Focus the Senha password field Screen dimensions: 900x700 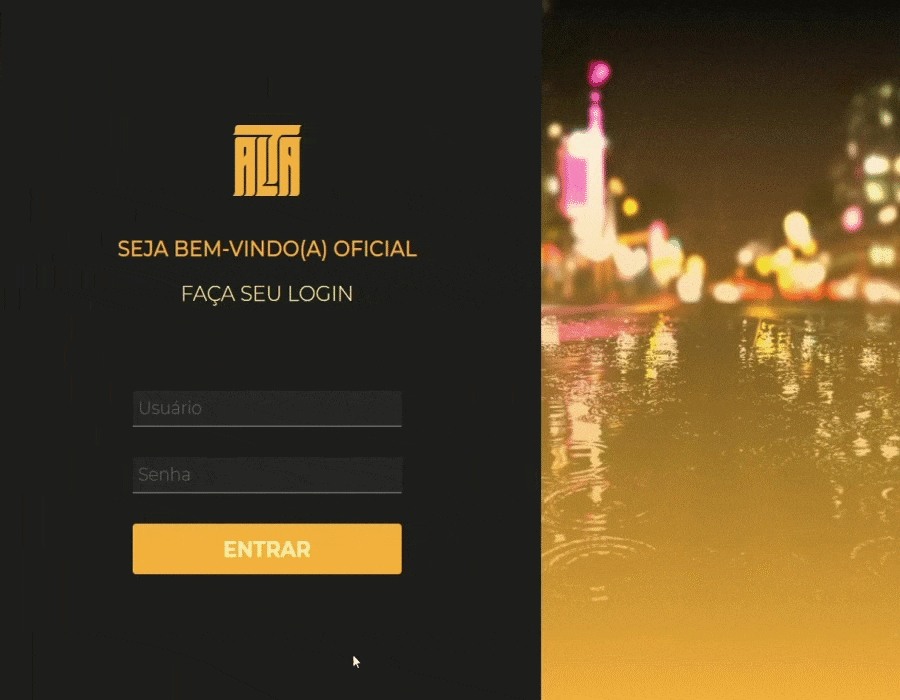point(267,475)
